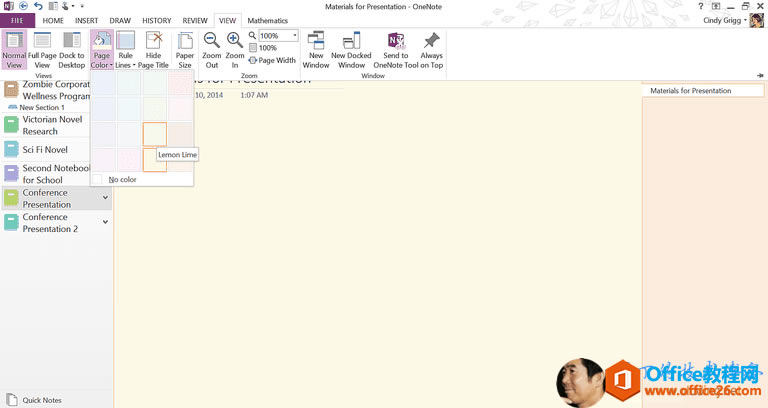Image resolution: width=768 pixels, height=408 pixels.
Task: Pin the ribbon with the pin icon
Action: pos(760,75)
